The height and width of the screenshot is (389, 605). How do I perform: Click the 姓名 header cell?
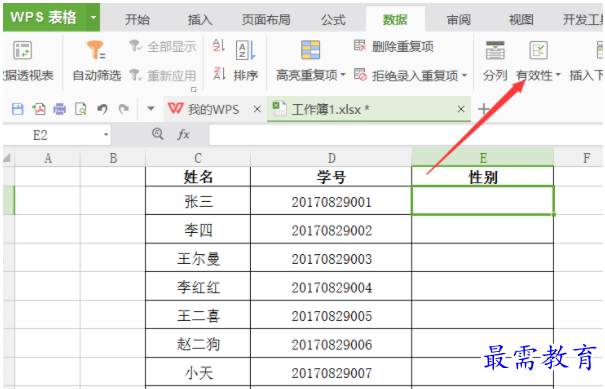click(198, 177)
